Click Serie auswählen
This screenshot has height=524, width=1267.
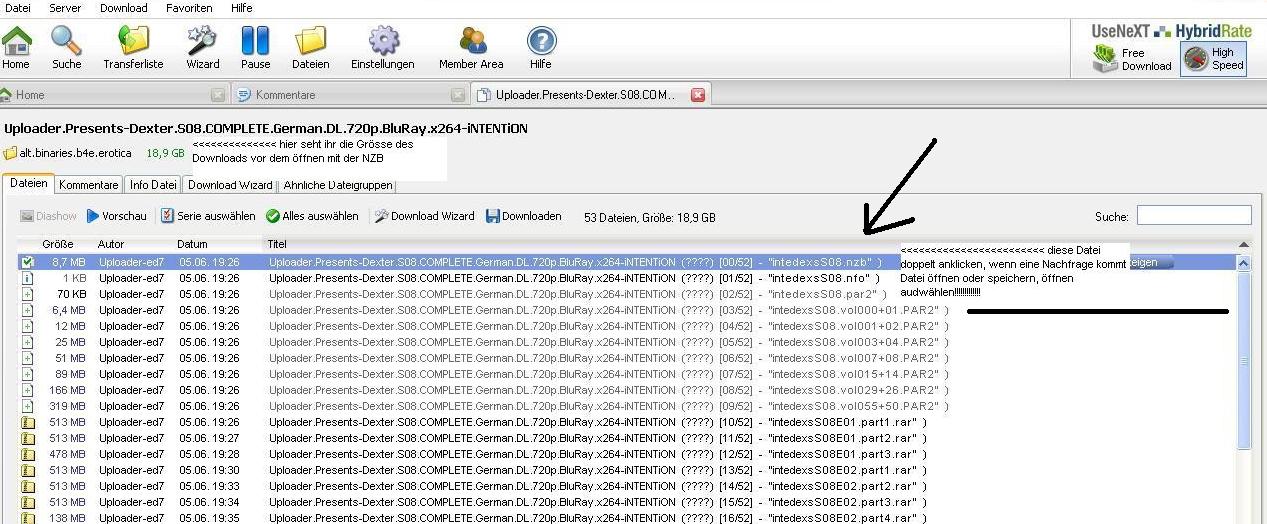[x=208, y=216]
